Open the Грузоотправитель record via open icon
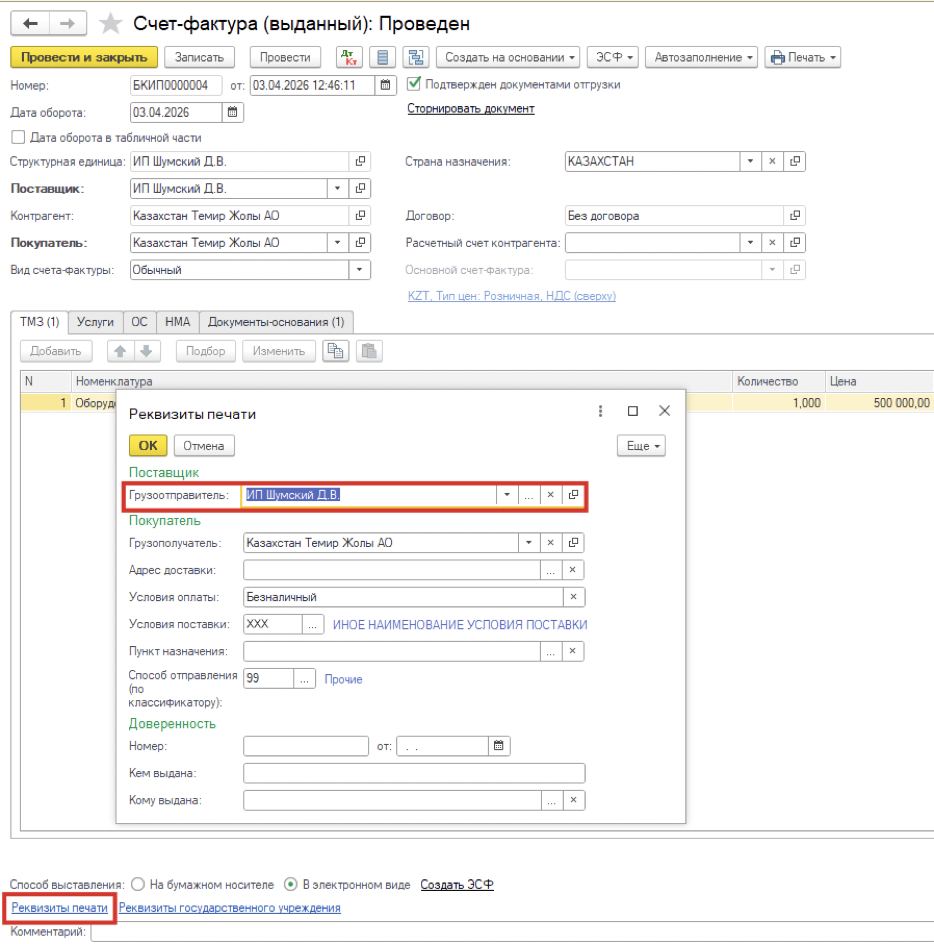 573,495
